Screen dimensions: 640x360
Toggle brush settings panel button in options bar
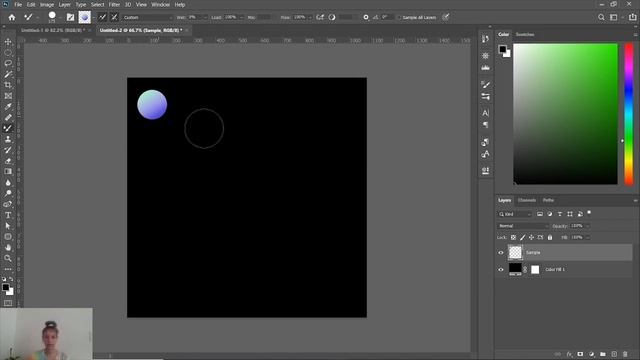tap(71, 17)
